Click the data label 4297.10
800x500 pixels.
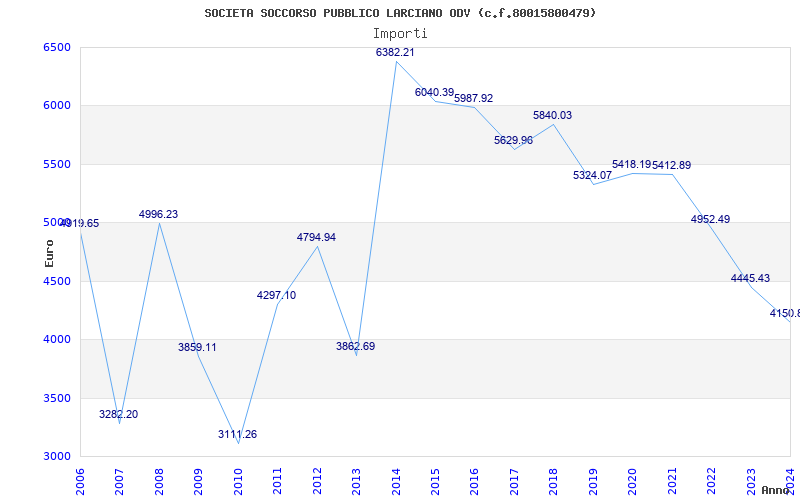276,295
